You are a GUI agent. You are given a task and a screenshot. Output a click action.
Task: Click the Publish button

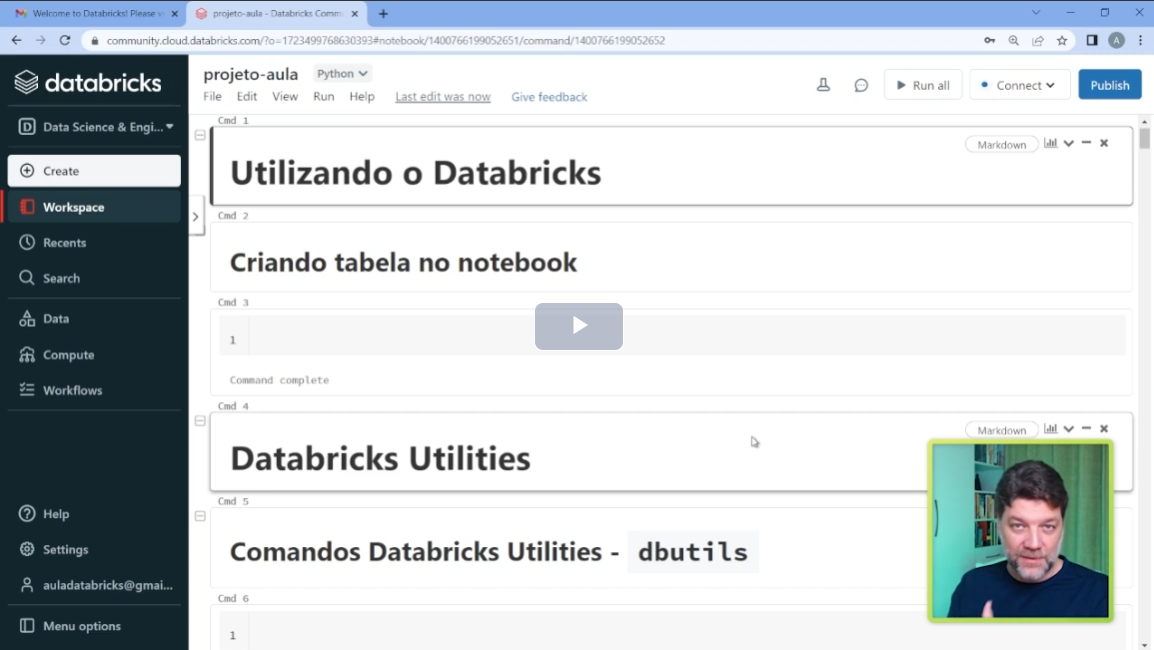click(1110, 85)
